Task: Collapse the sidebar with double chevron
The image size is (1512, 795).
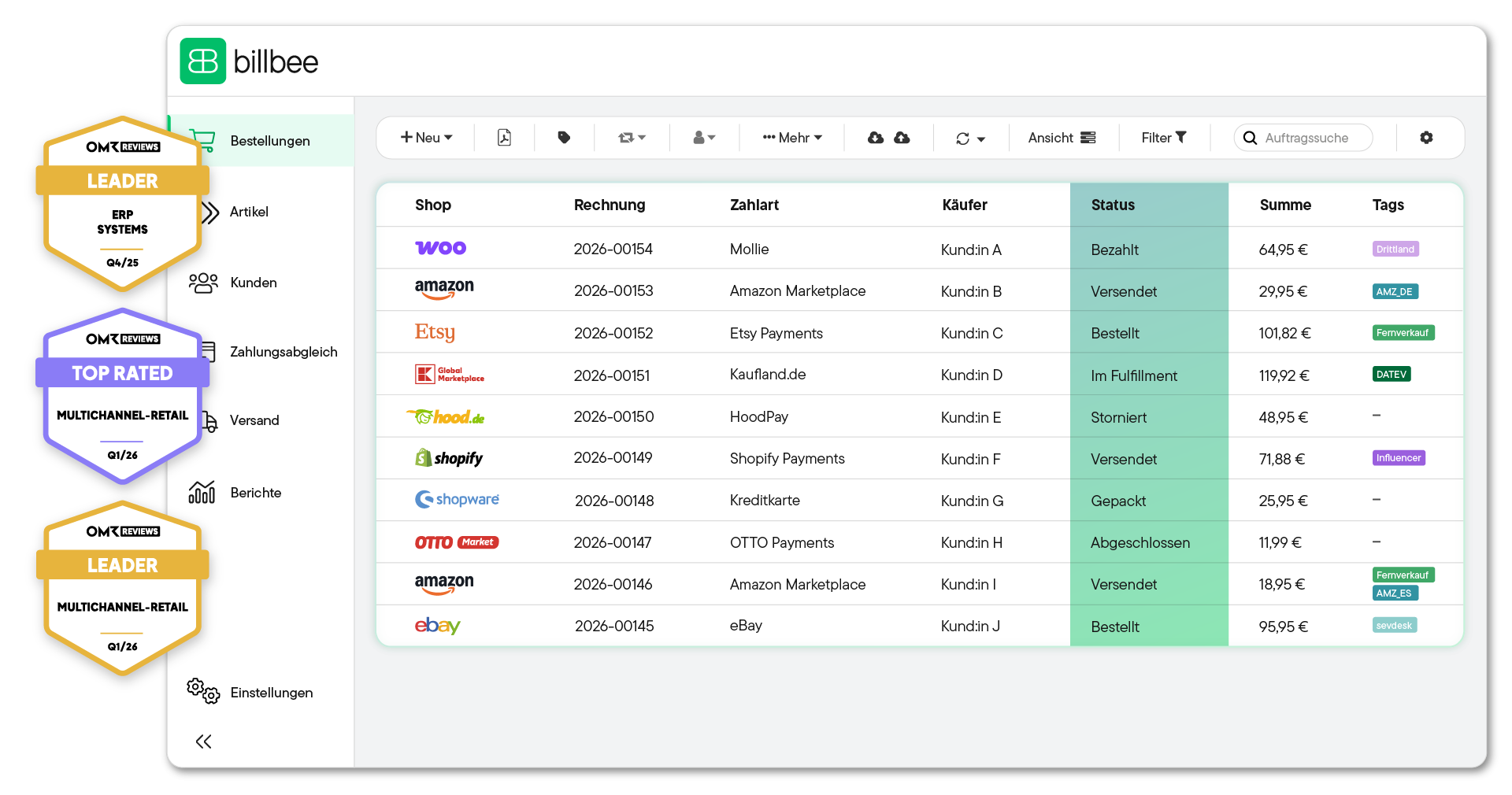Action: 203,741
